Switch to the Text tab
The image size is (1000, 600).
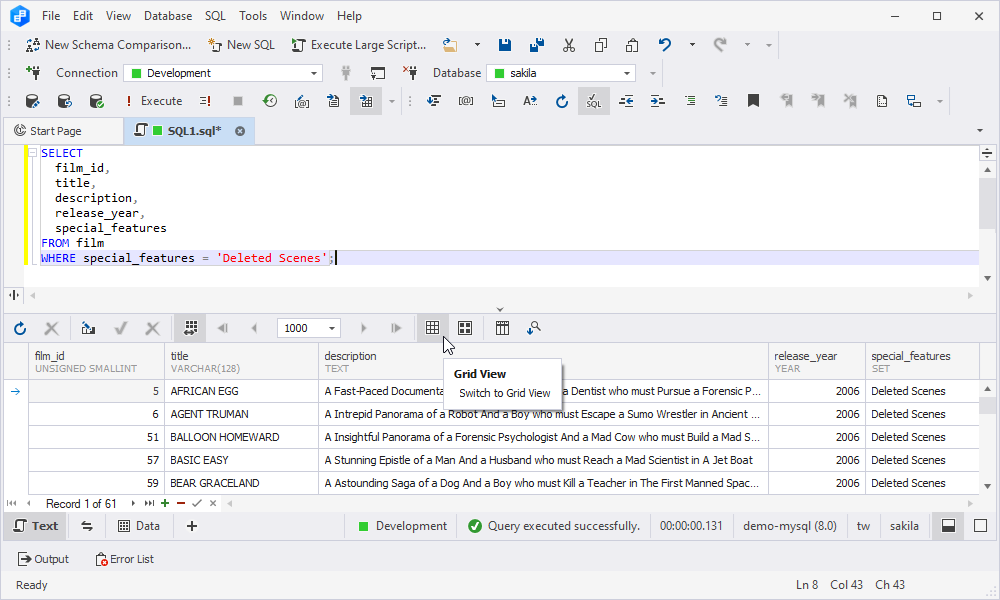36,526
